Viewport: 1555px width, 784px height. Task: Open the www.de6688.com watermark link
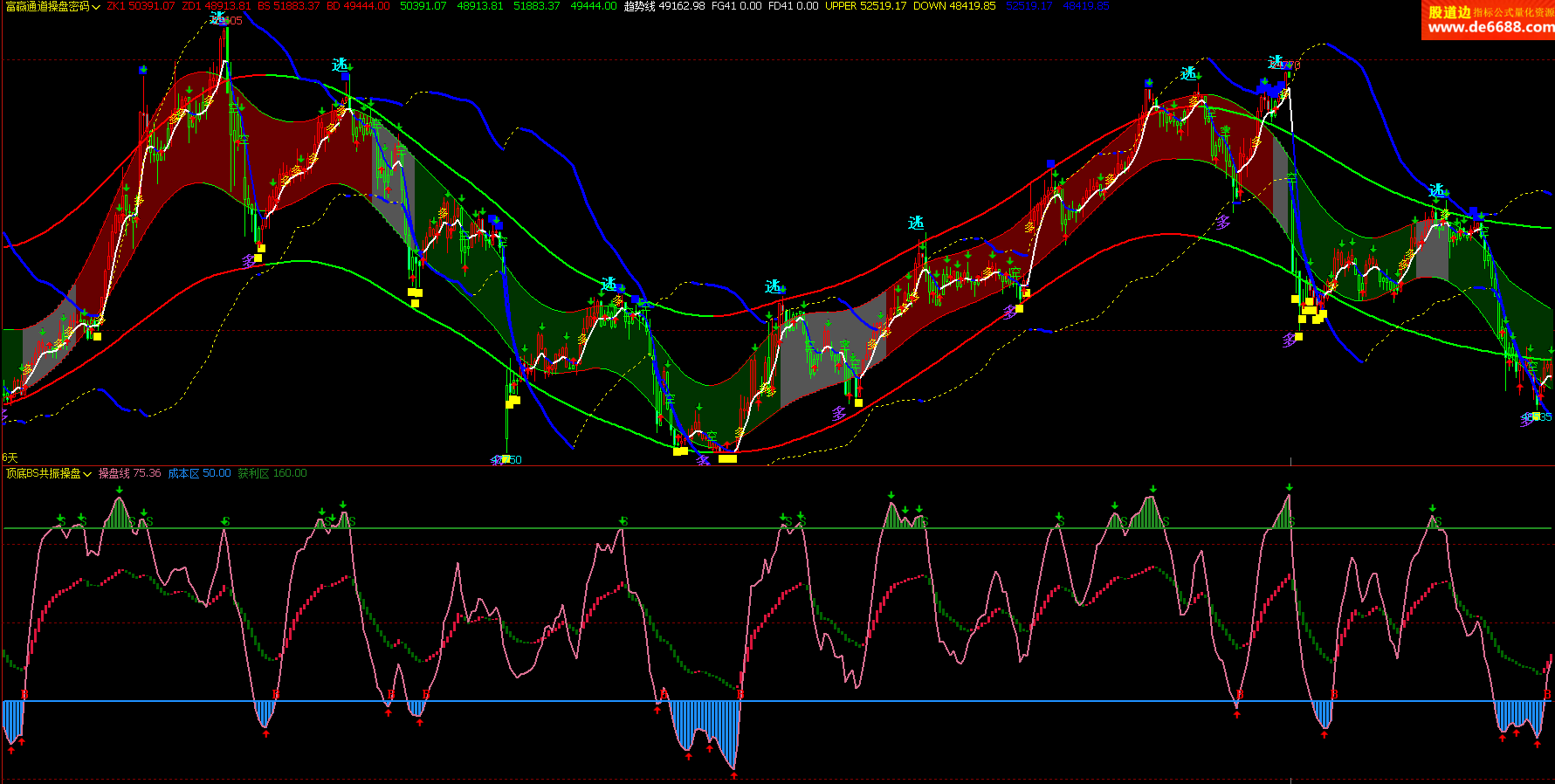tap(1490, 27)
